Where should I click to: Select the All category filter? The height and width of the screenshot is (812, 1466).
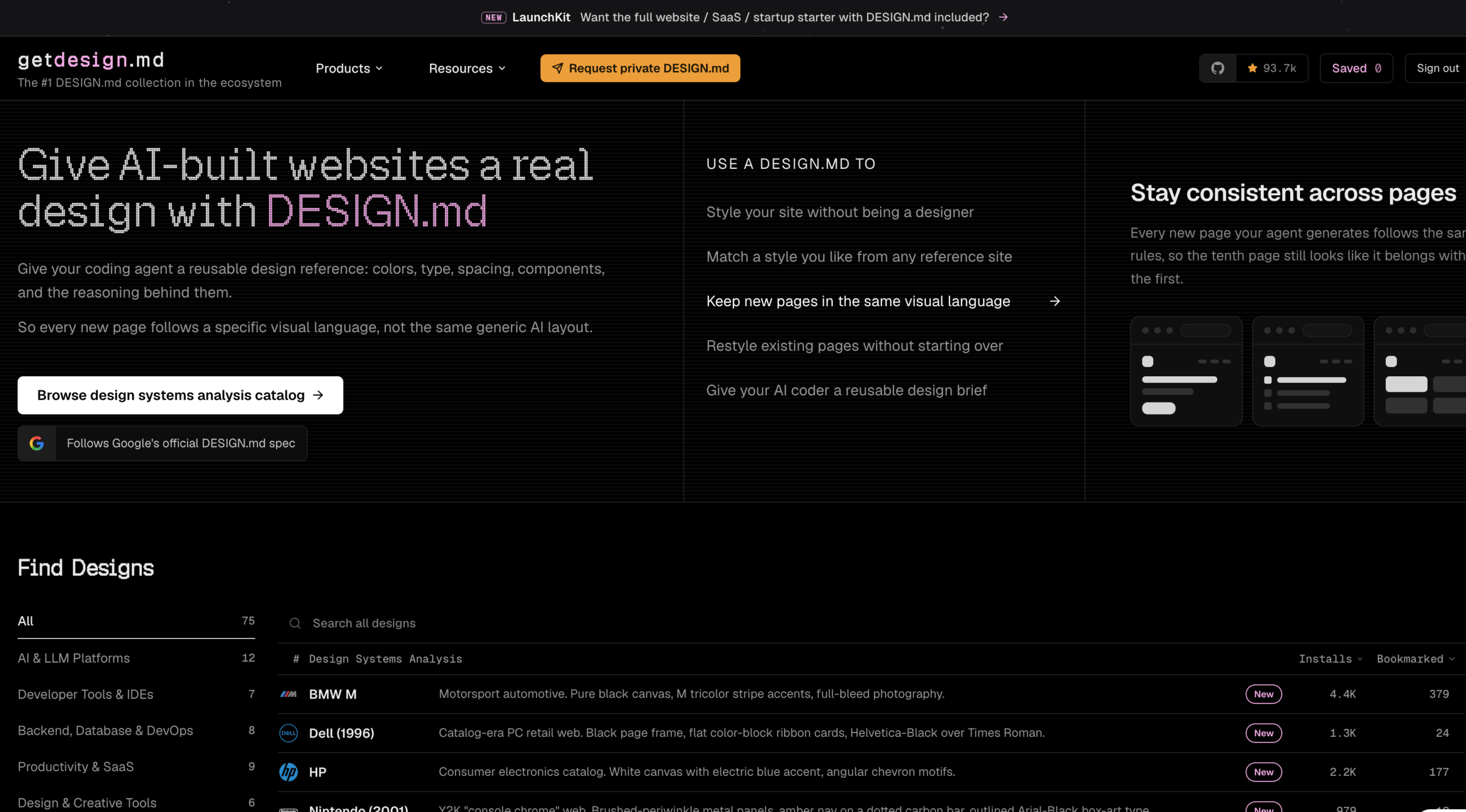coord(136,621)
